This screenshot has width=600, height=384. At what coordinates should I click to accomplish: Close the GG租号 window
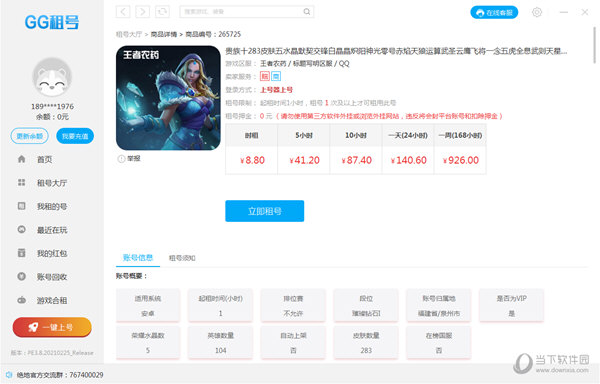coord(585,12)
